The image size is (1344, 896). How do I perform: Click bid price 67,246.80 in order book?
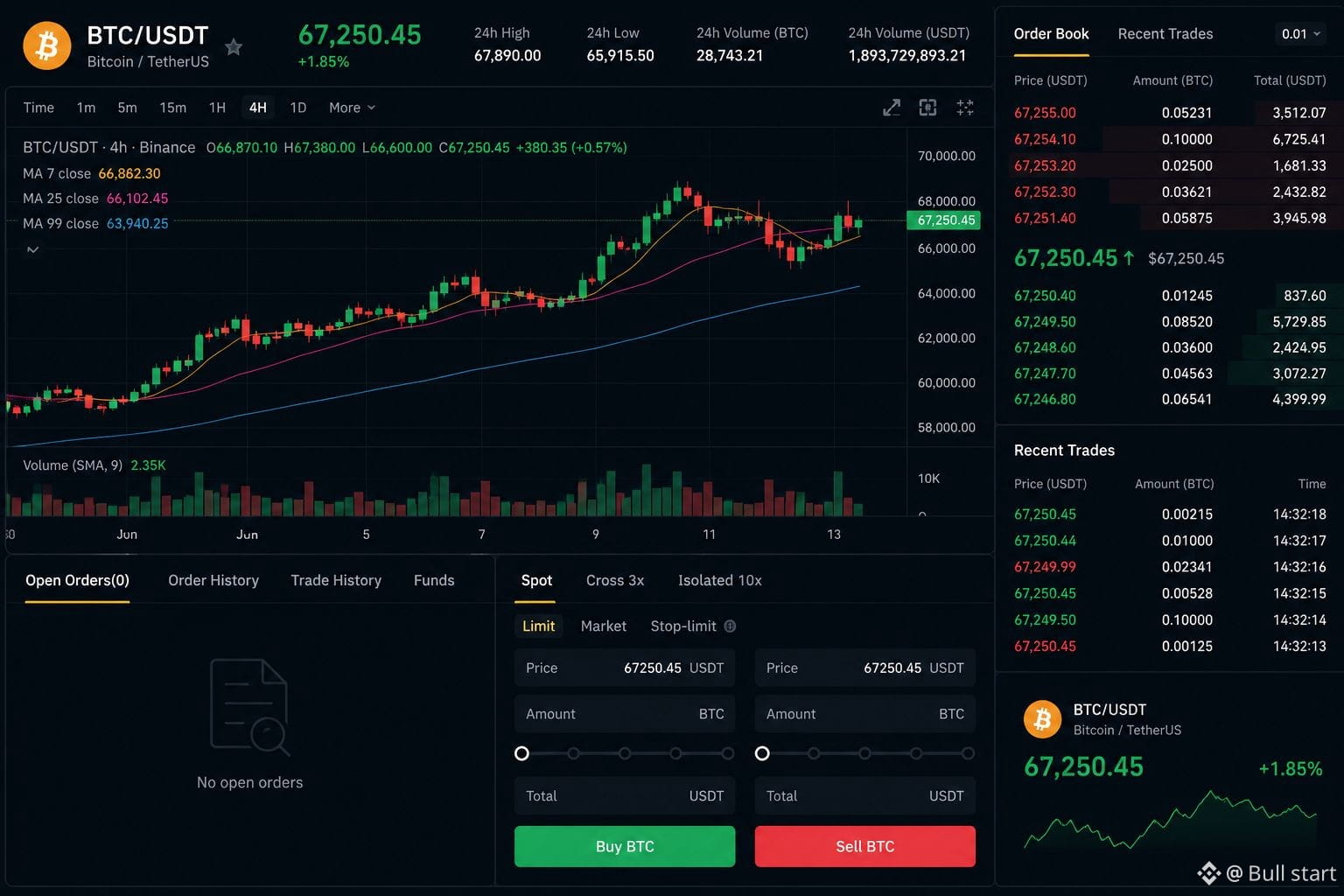click(x=1045, y=399)
